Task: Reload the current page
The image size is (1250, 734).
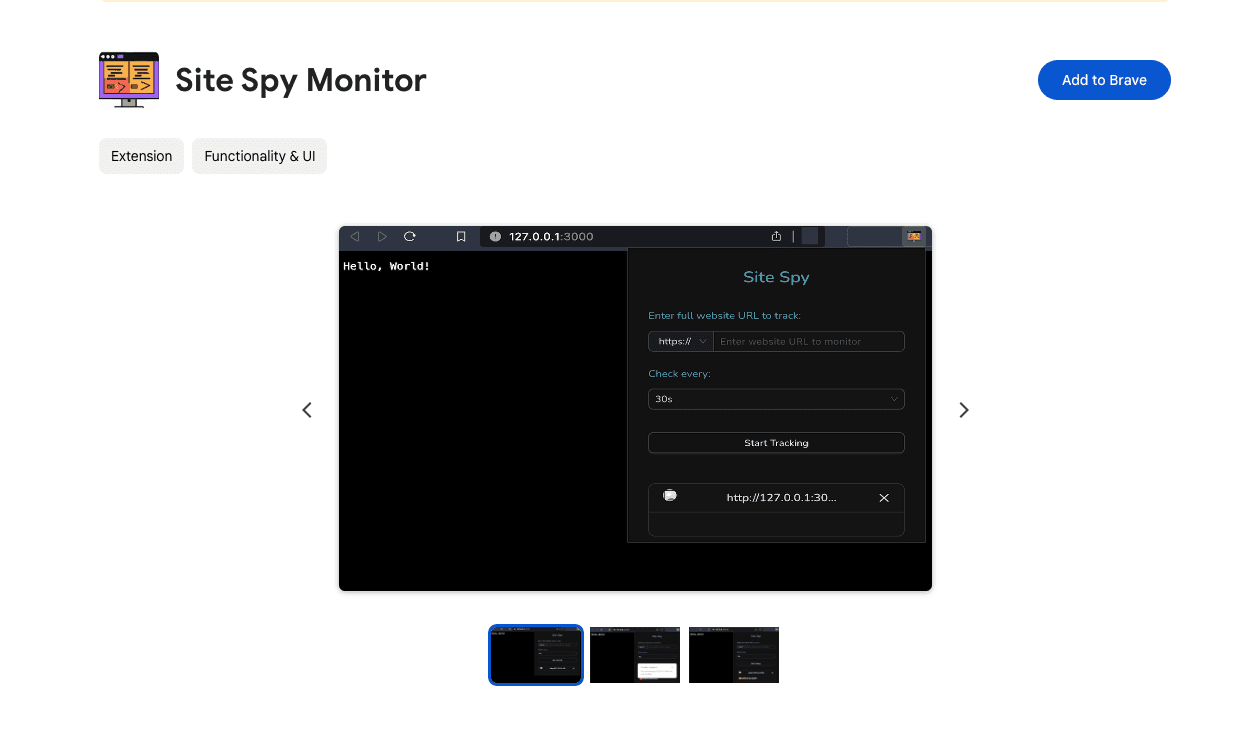Action: [409, 236]
